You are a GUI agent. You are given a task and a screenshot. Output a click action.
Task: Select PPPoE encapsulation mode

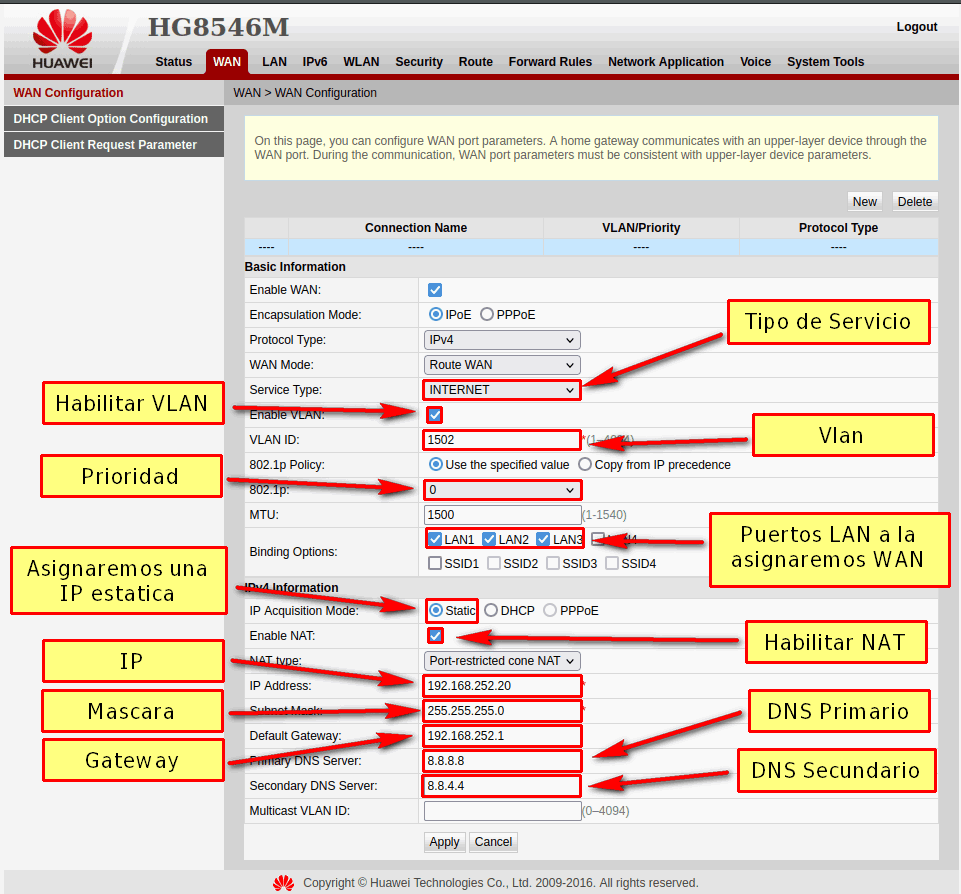pos(487,315)
